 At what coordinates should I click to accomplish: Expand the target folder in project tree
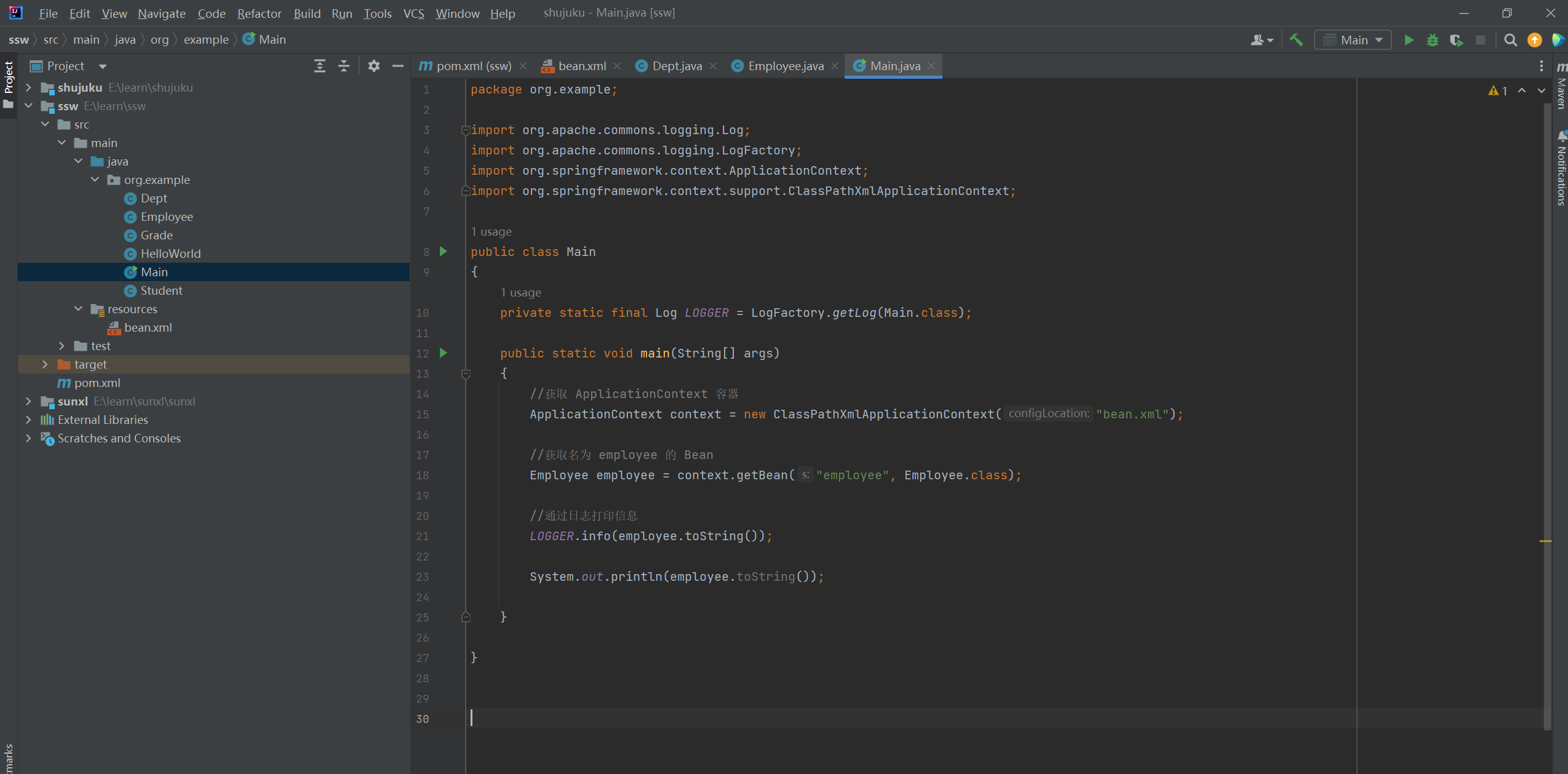tap(45, 364)
